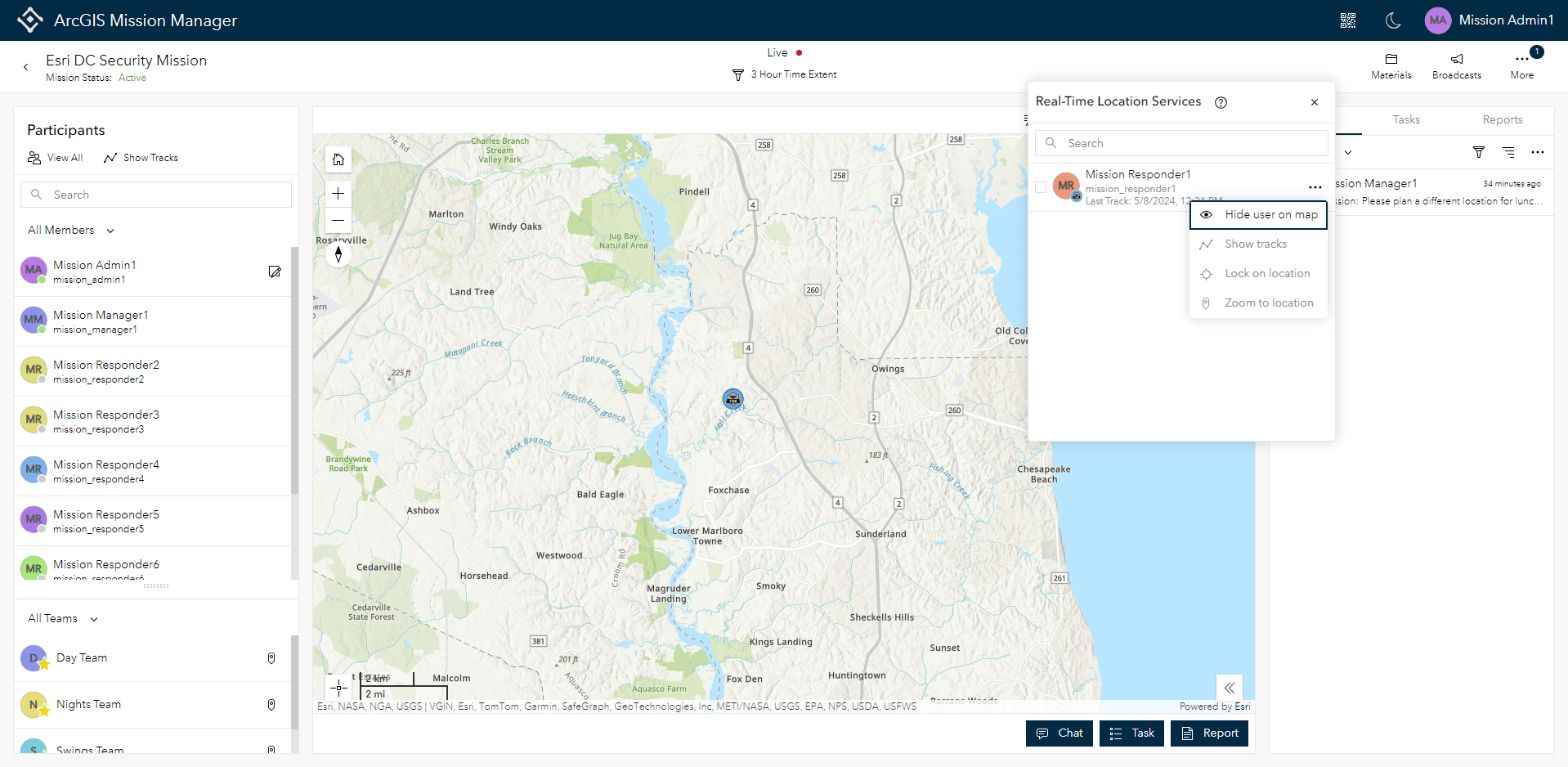Image resolution: width=1568 pixels, height=767 pixels.
Task: Click Show Tracks for participants
Action: [x=141, y=158]
